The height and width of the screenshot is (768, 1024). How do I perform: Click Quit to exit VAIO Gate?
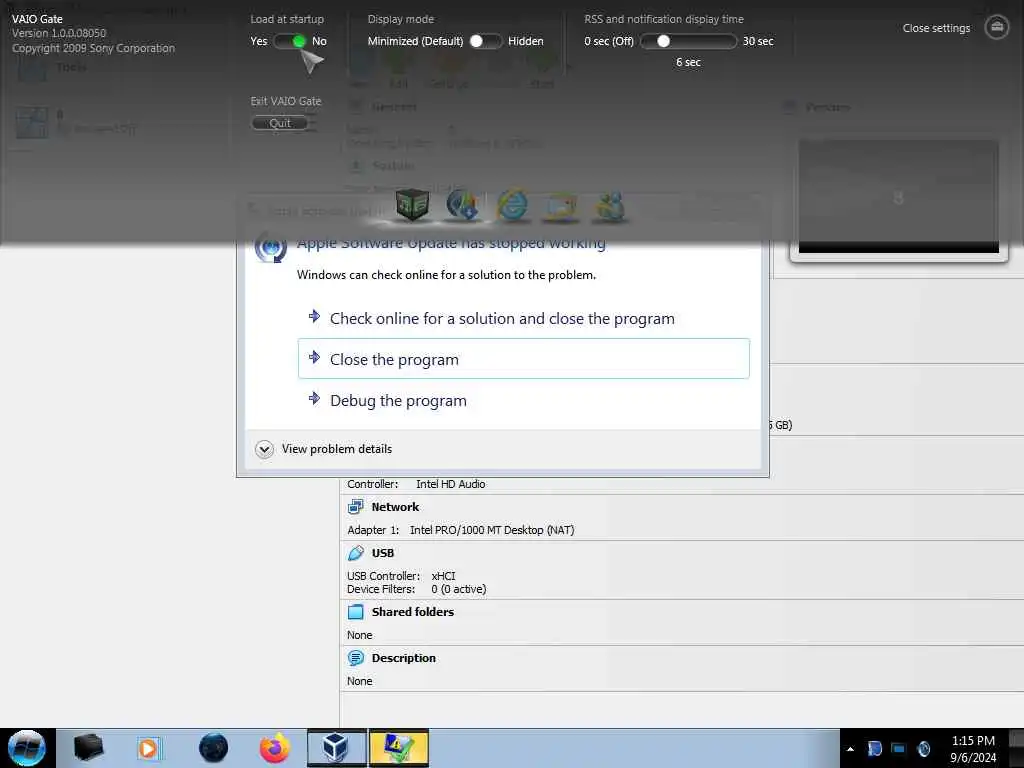click(280, 123)
